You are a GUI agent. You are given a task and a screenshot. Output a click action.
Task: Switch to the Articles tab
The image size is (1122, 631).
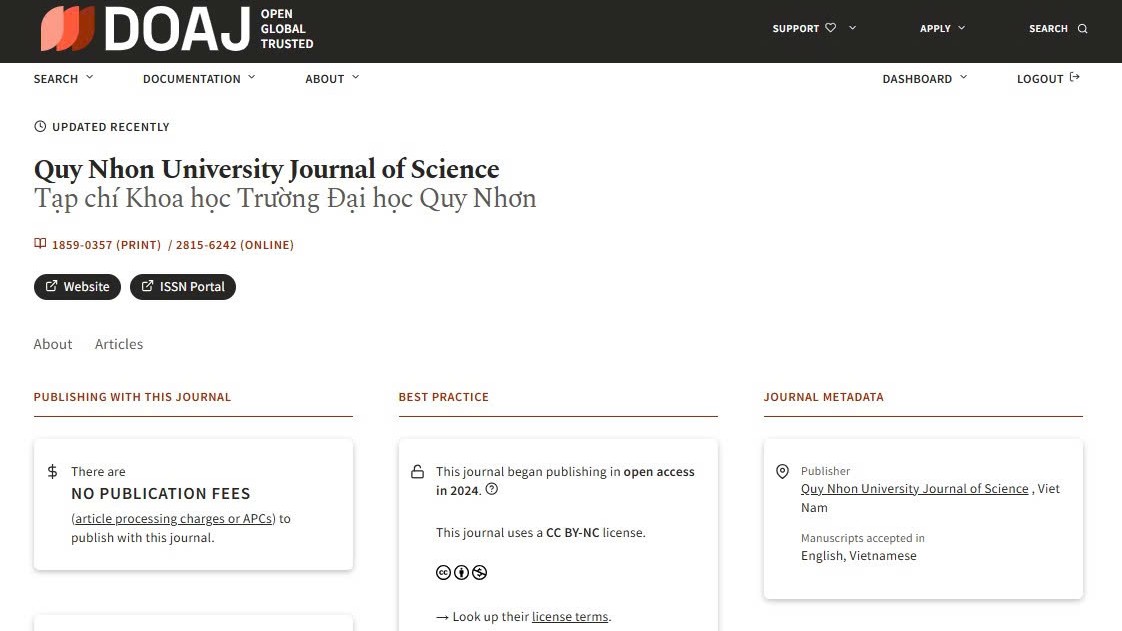(119, 344)
